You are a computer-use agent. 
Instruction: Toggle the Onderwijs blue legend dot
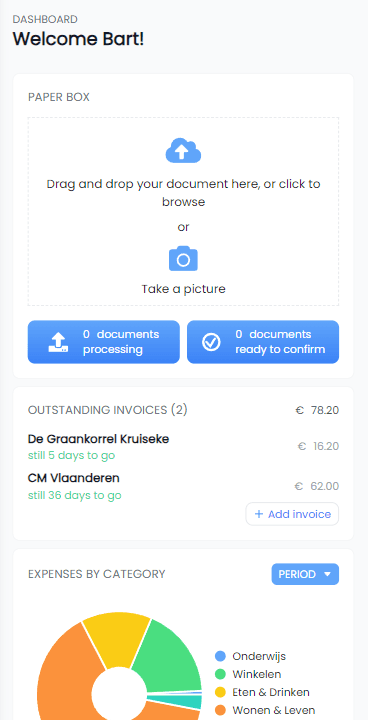[221, 656]
